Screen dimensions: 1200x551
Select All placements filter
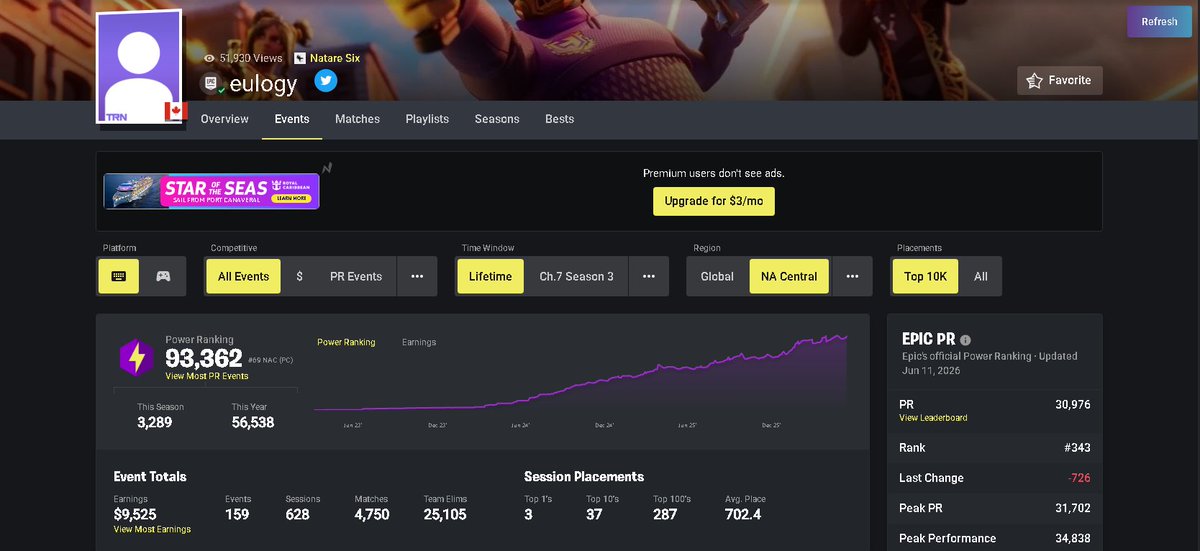(x=981, y=276)
